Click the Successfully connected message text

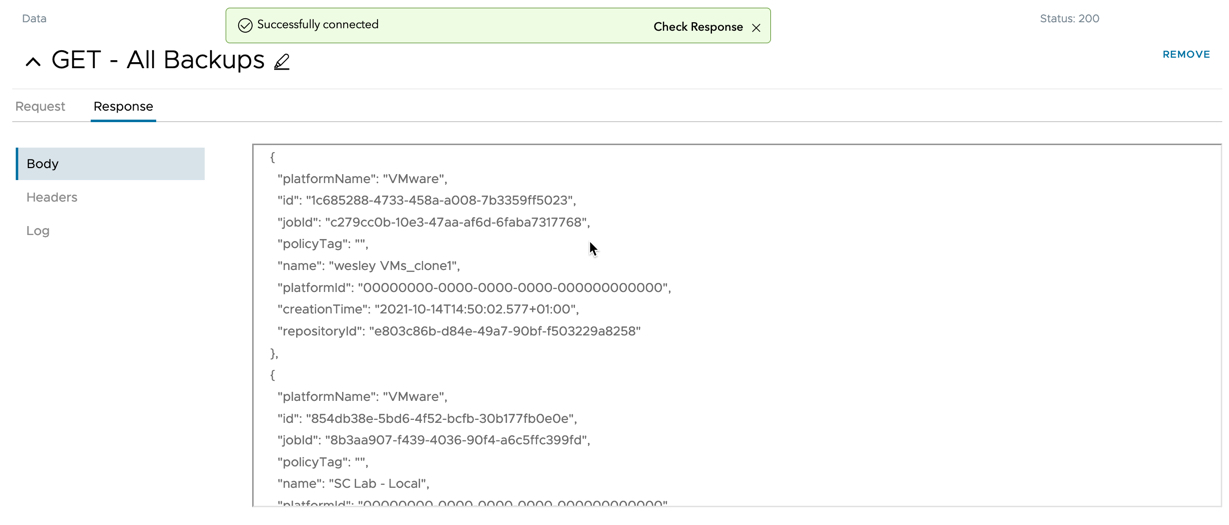318,25
